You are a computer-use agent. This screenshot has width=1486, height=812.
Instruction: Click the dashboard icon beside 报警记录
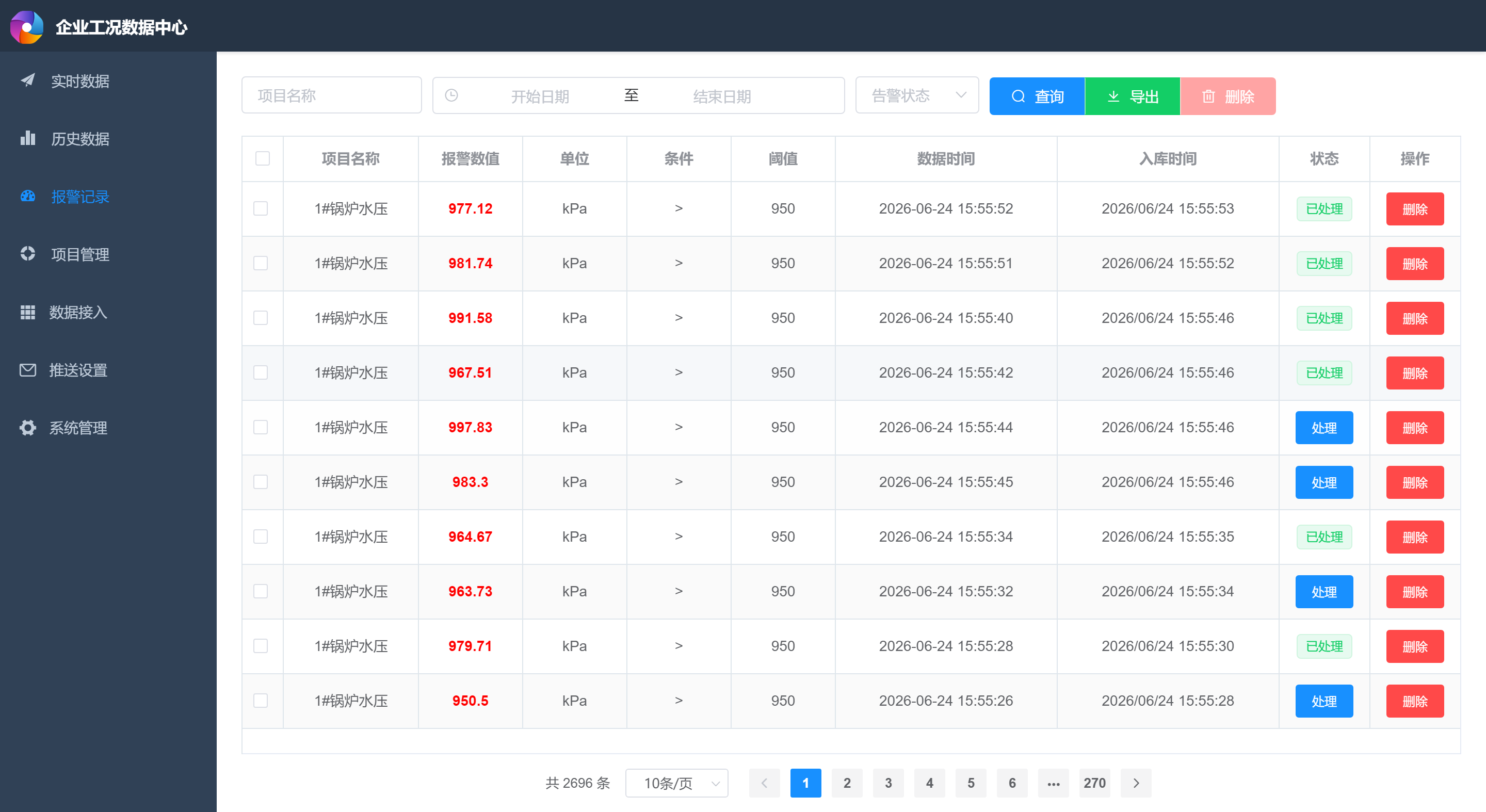coord(28,196)
